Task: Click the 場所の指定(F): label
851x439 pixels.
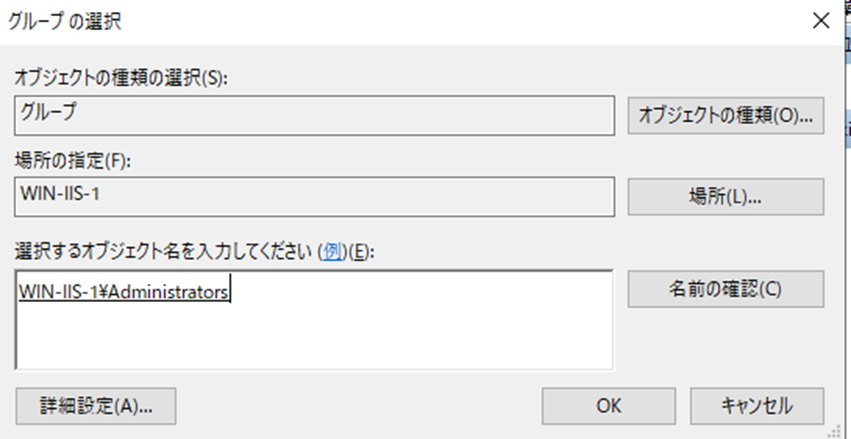Action: [73, 157]
